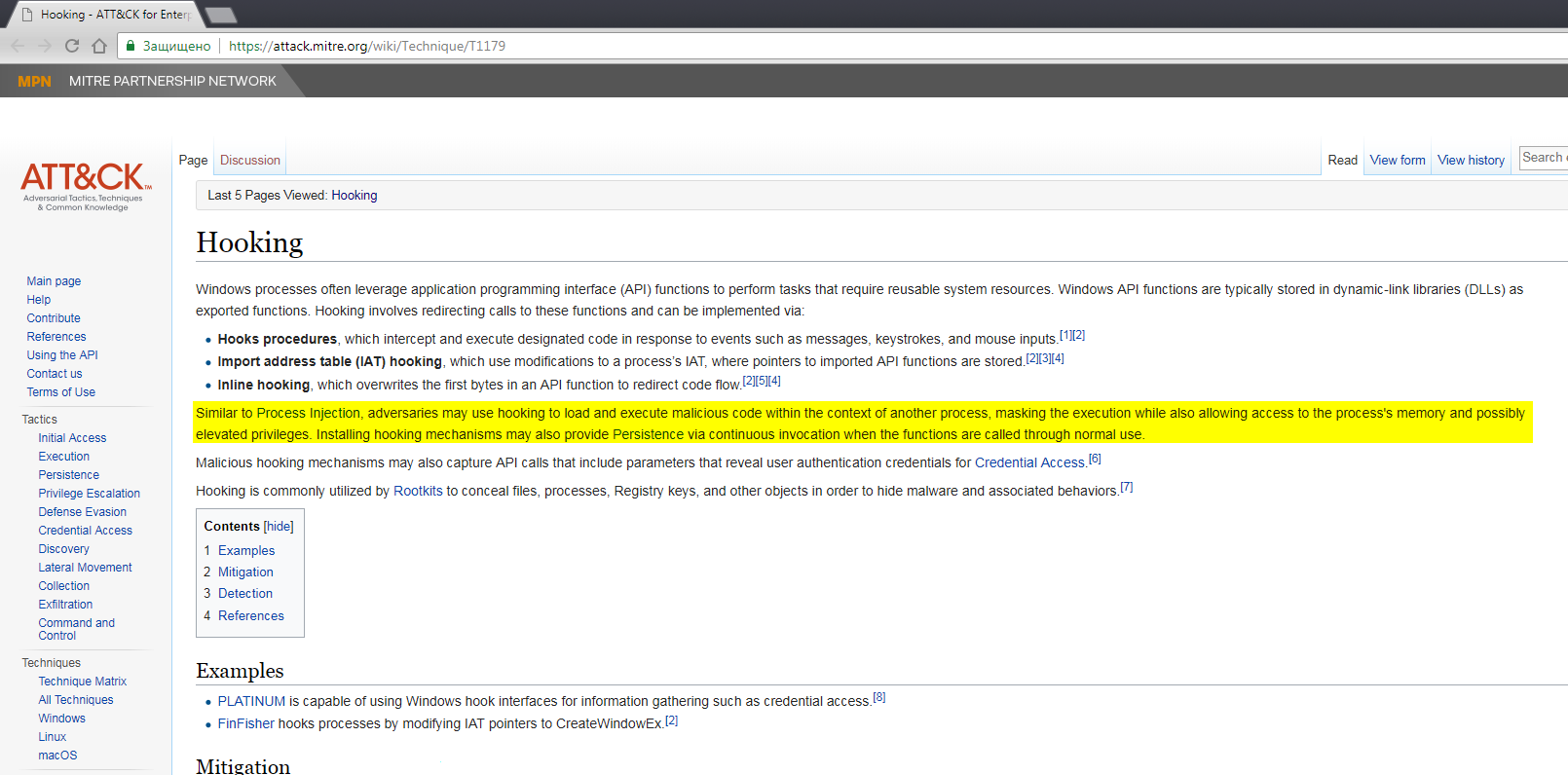Screen dimensions: 1568x775
Task: Select the Hooking browser tab
Action: (x=105, y=15)
